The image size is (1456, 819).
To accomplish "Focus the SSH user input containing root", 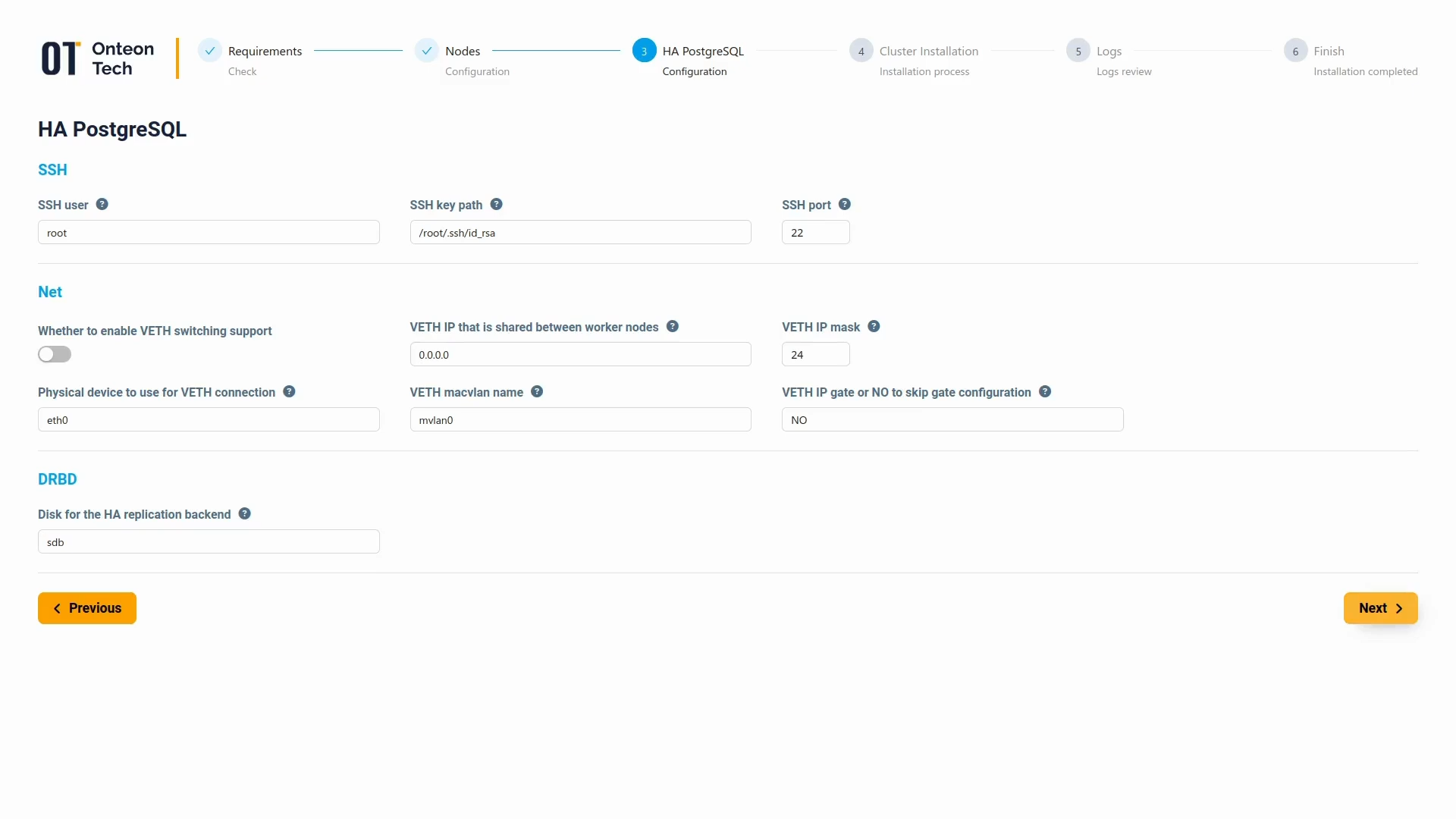I will (209, 232).
